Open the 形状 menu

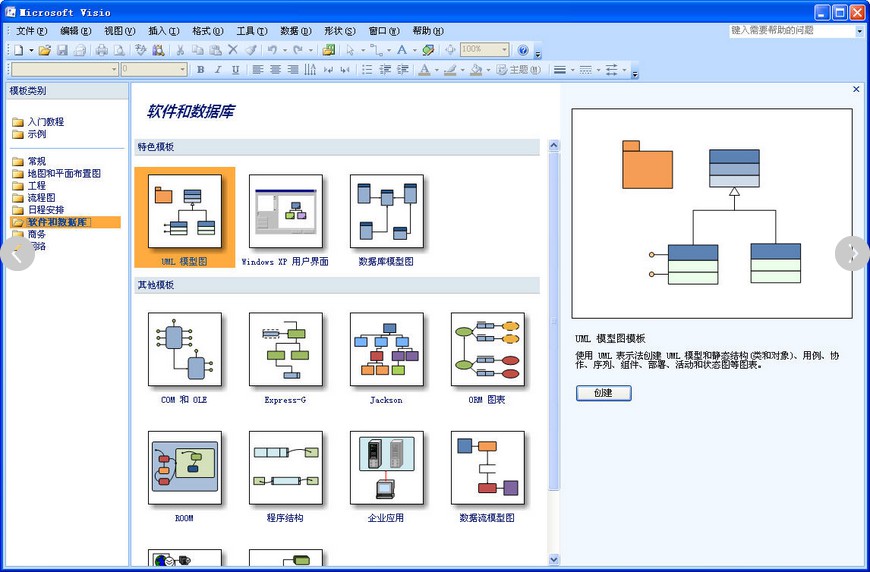pyautogui.click(x=339, y=31)
